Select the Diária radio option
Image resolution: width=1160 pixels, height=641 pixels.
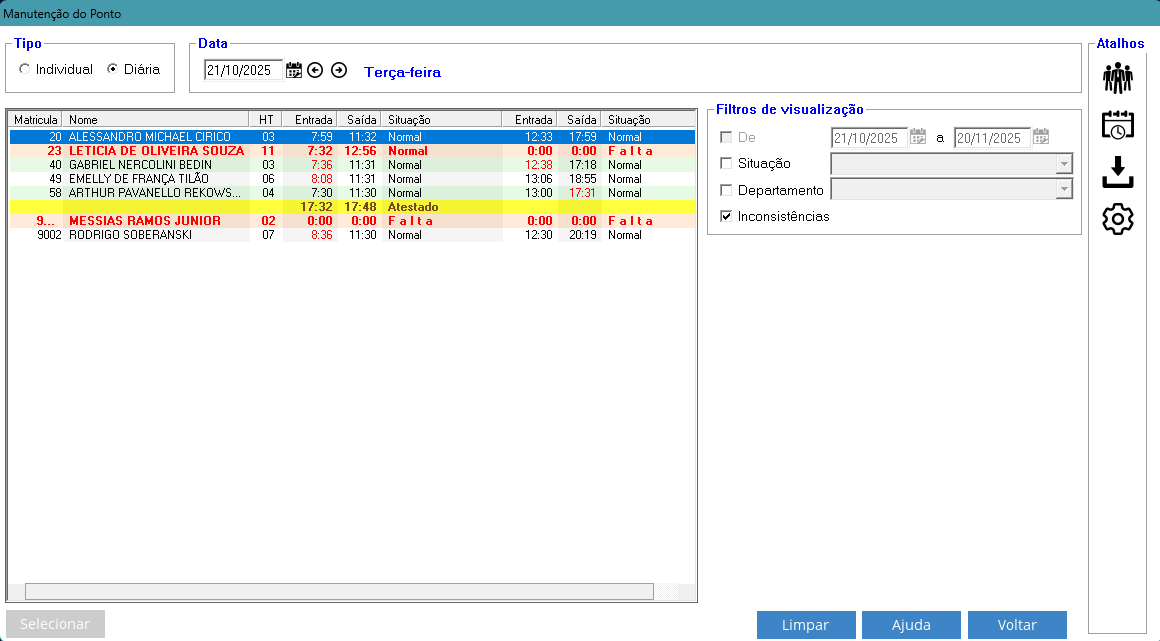point(113,70)
